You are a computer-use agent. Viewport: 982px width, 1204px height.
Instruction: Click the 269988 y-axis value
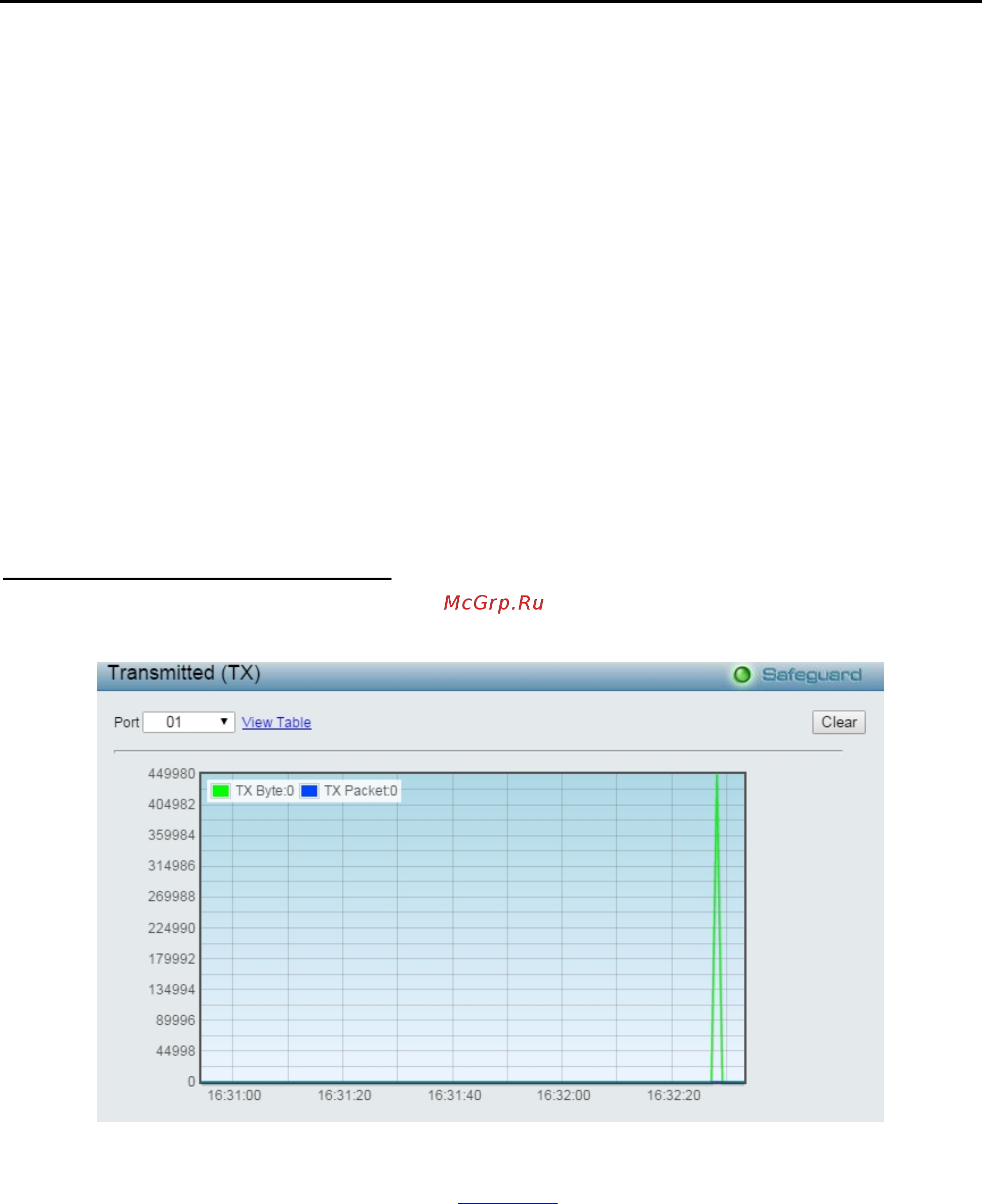171,896
